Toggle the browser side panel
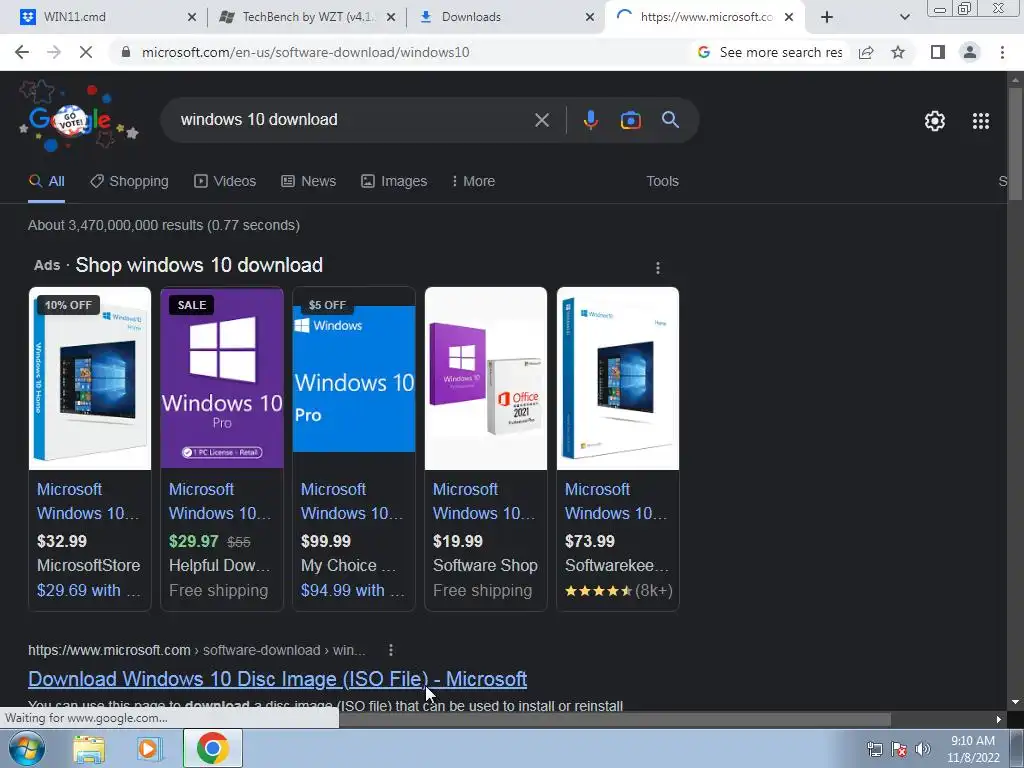Screen dimensions: 1024x768 (x=938, y=52)
